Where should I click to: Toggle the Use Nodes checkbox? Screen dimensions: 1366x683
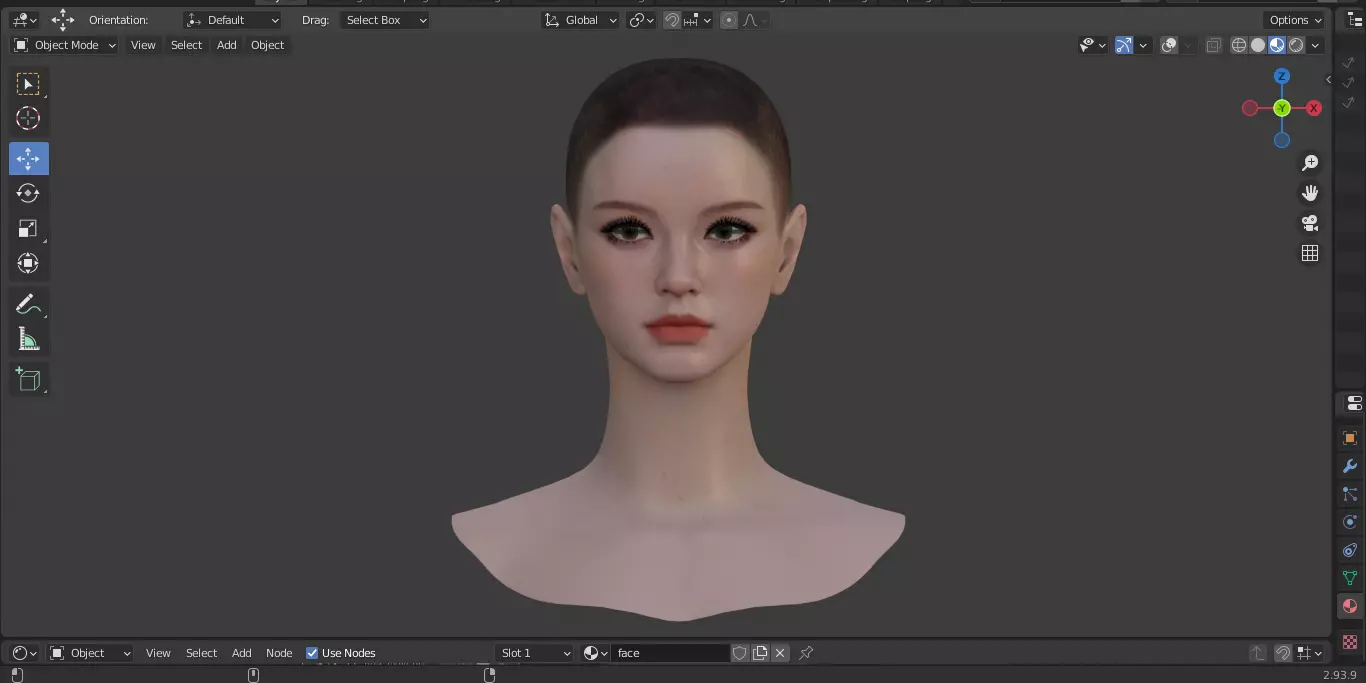tap(312, 653)
